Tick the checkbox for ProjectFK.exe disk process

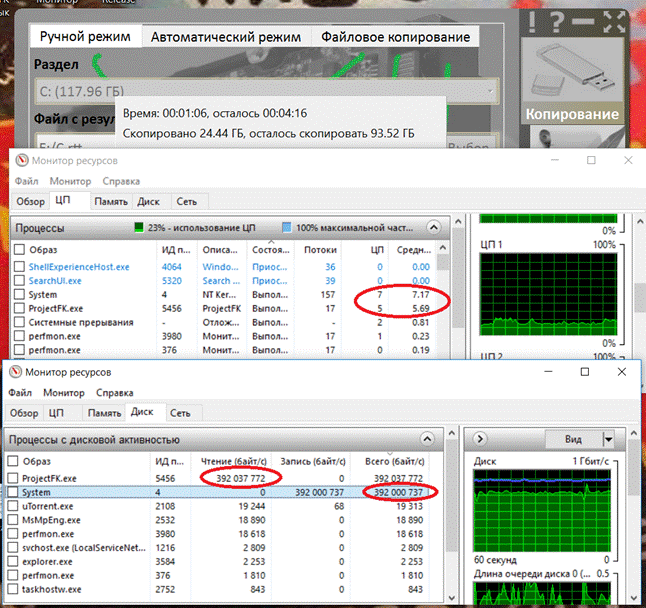[x=13, y=478]
